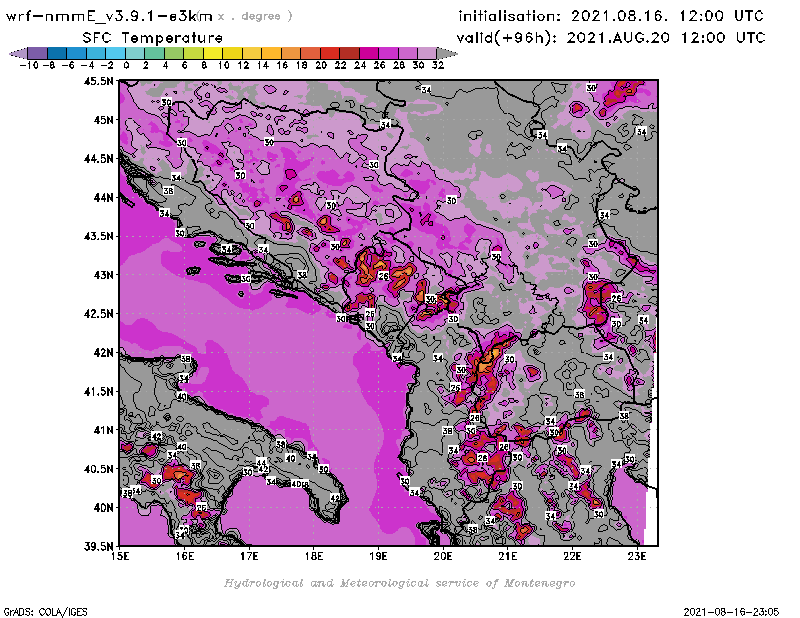Screen dimensions: 800x618
Task: Select the 'initialisation: 2021.08.16. 12:00 UTC' line
Action: (x=611, y=16)
